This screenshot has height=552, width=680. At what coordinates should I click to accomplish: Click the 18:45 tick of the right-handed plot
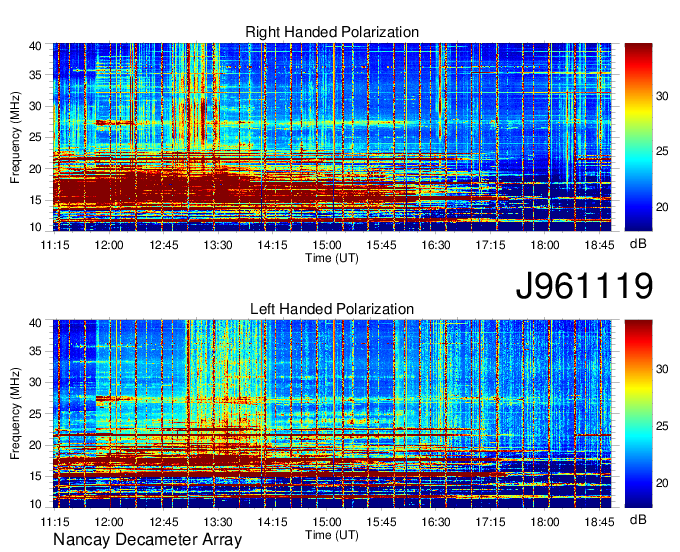[599, 245]
